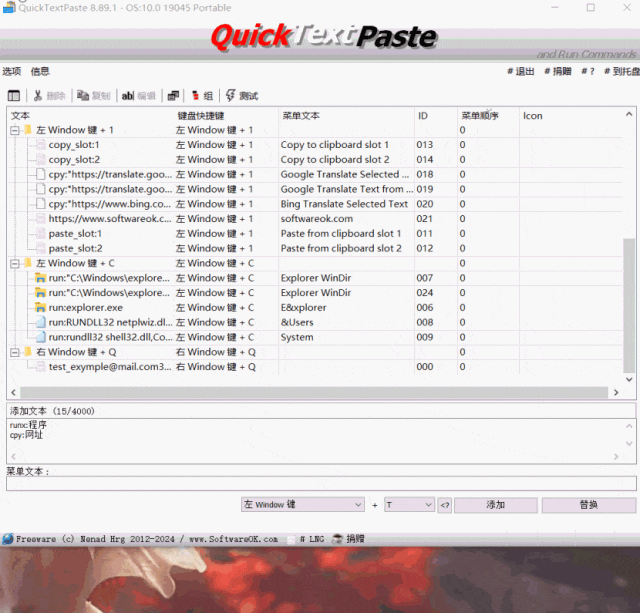Click the group (组) toolbar icon
Screen dimensions: 640x613
pos(196,96)
